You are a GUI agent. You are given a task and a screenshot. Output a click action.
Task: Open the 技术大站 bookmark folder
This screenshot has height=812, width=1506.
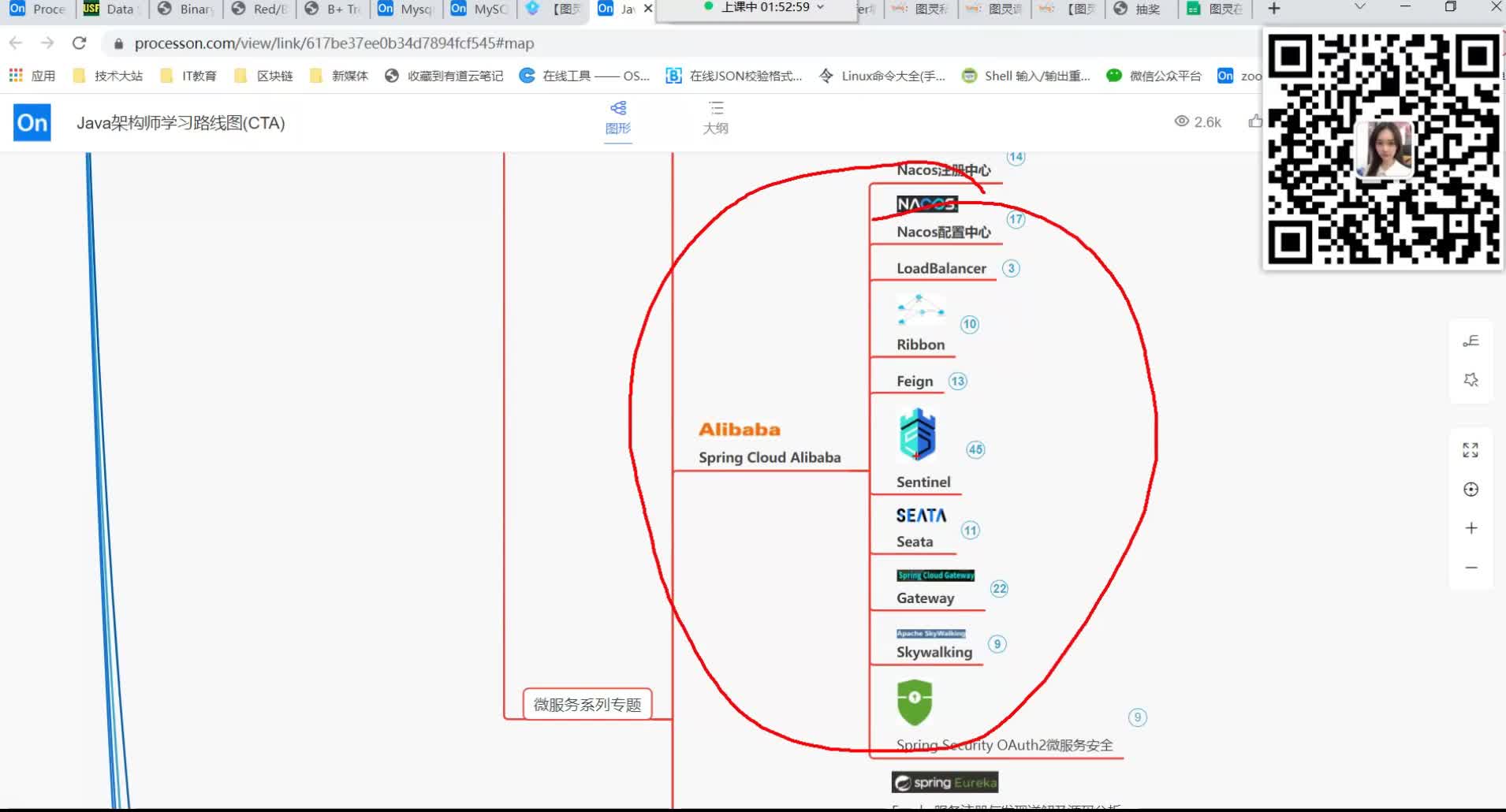click(x=107, y=76)
